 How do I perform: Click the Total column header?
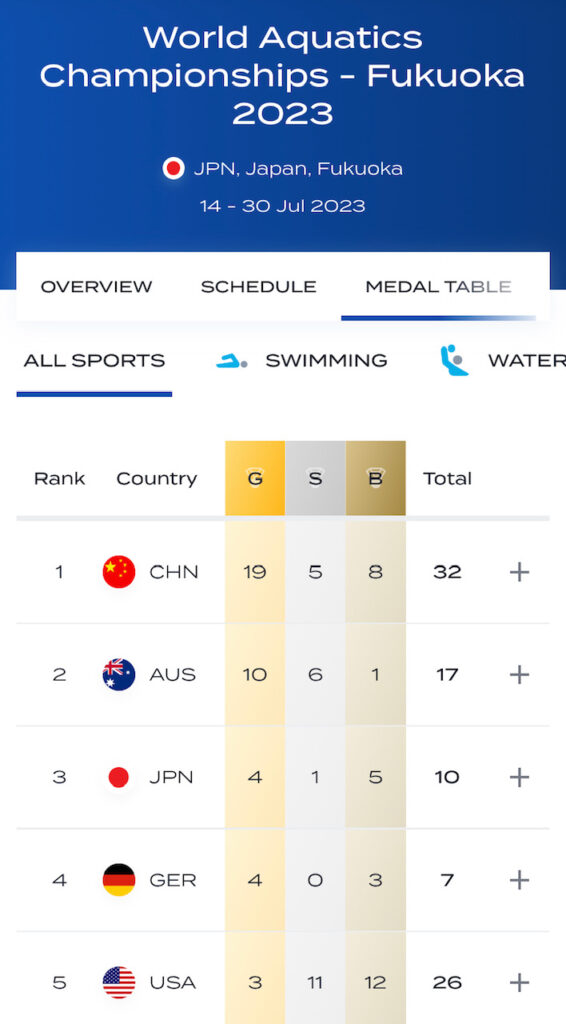click(x=447, y=479)
